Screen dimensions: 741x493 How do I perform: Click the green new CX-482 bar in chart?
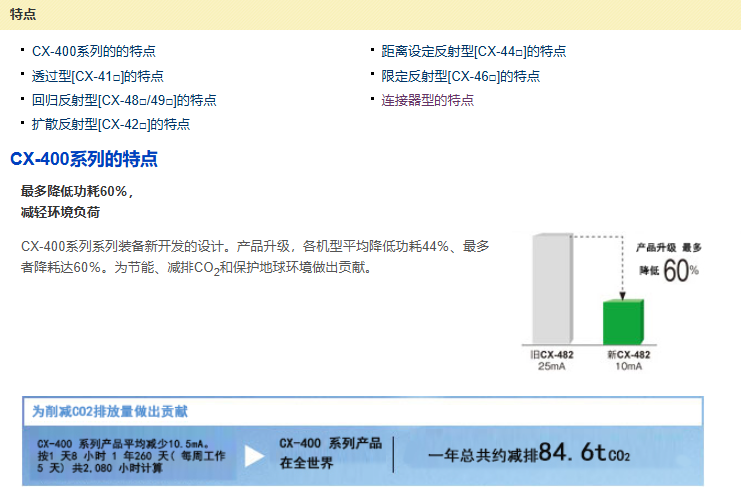(x=623, y=321)
